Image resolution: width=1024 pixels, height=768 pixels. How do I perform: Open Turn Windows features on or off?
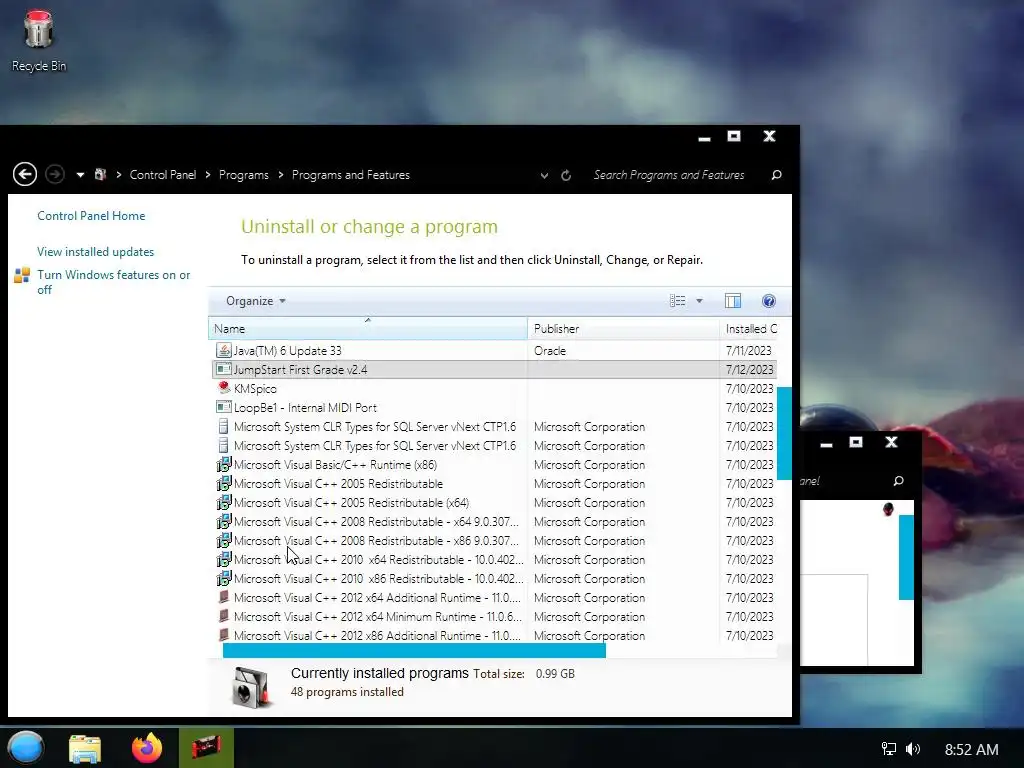(114, 282)
